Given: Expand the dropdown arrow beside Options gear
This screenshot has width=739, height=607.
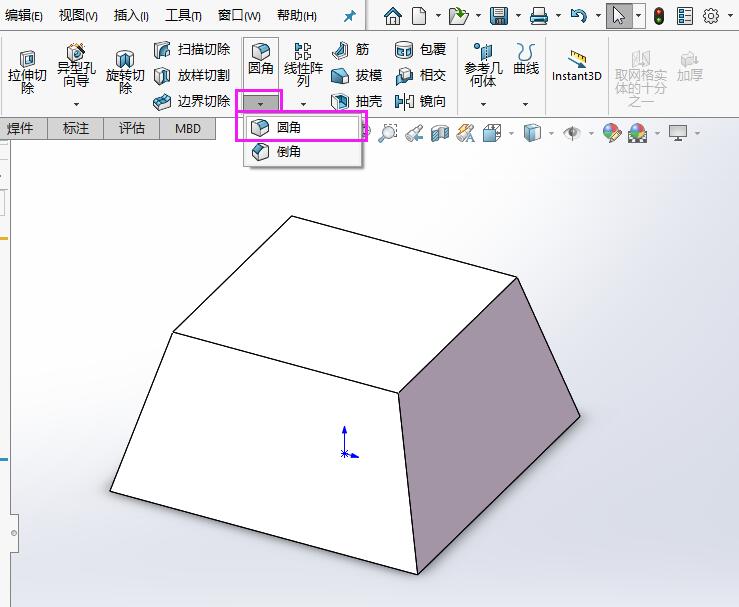Looking at the screenshot, I should 731,16.
